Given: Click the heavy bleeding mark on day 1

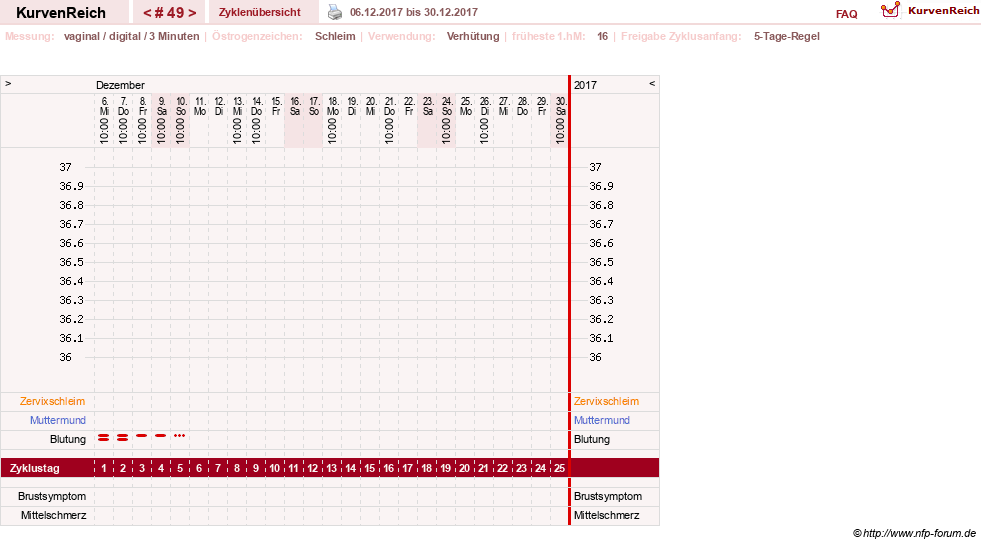Looking at the screenshot, I should pos(103,437).
